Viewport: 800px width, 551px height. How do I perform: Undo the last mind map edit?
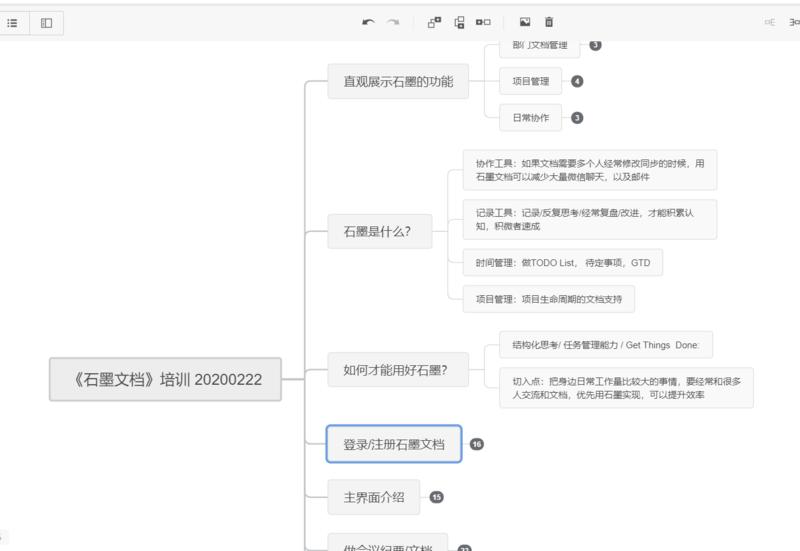coord(368,22)
